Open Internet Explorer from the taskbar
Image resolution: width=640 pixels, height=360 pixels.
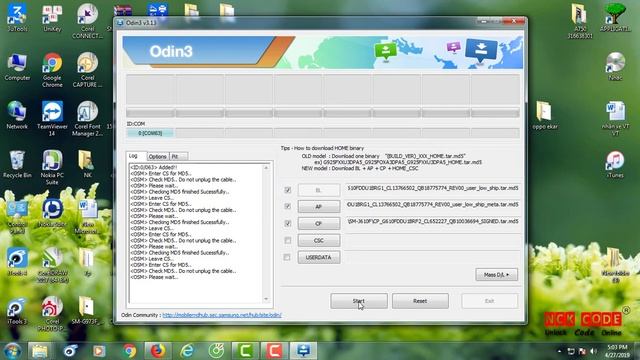click(187, 351)
